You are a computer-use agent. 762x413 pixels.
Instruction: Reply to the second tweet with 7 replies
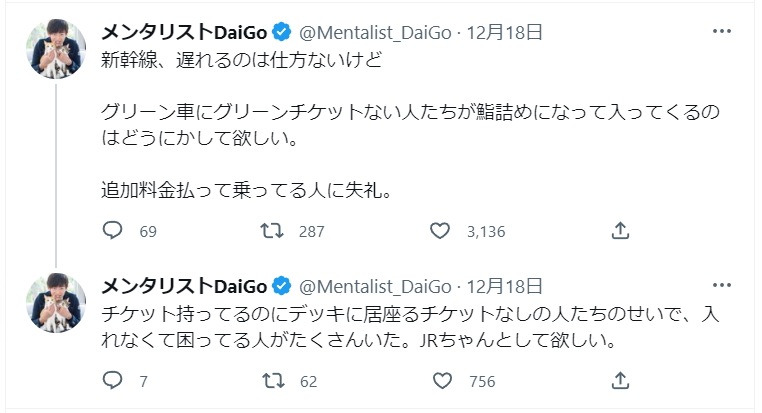point(114,380)
